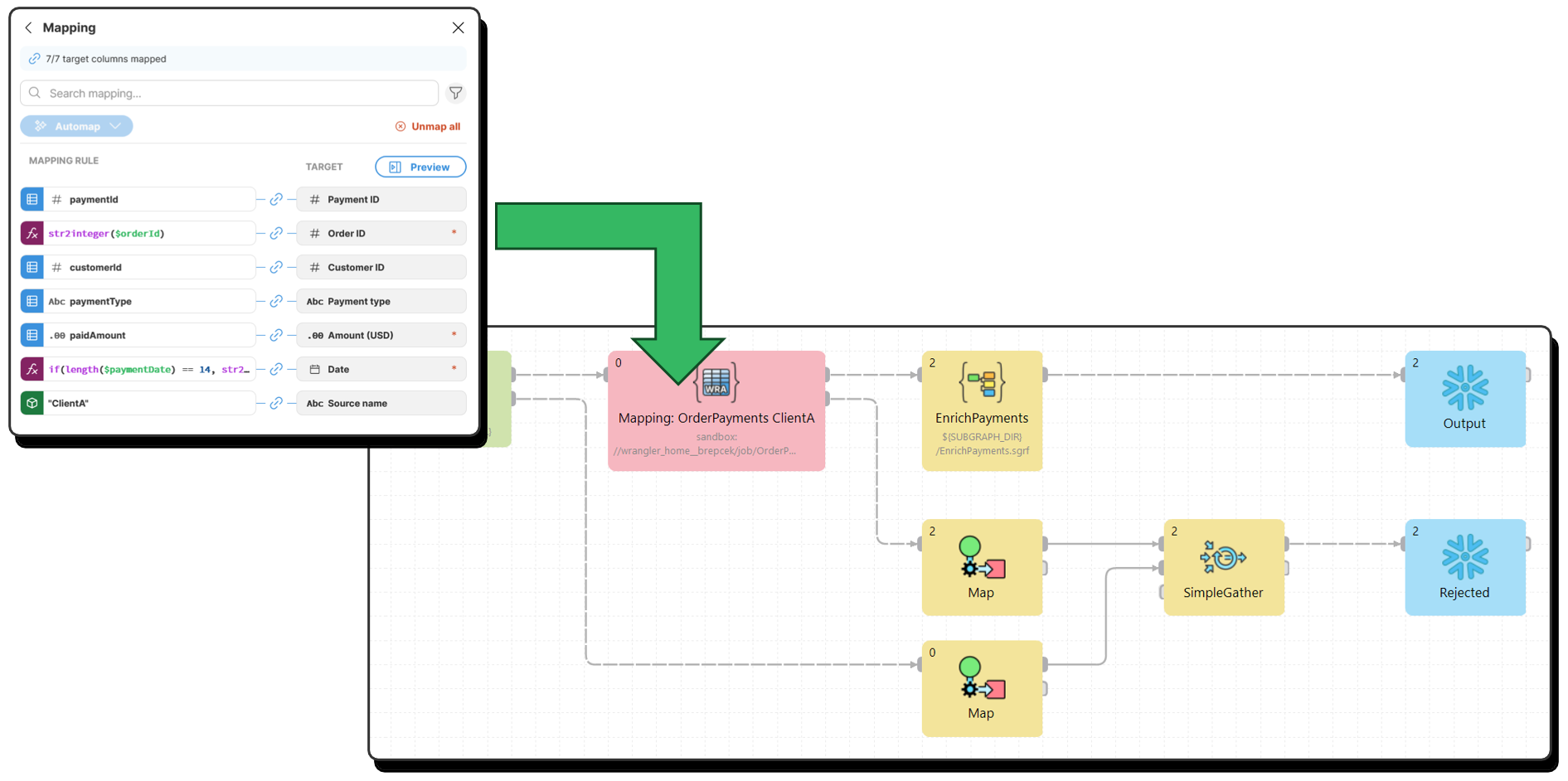Open the filter icon beside the search bar
Viewport: 1568px width, 781px height.
tap(455, 93)
